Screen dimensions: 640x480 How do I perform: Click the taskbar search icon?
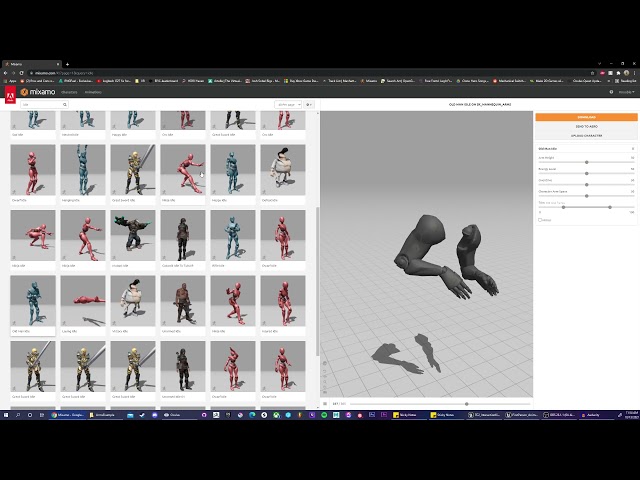coord(18,415)
